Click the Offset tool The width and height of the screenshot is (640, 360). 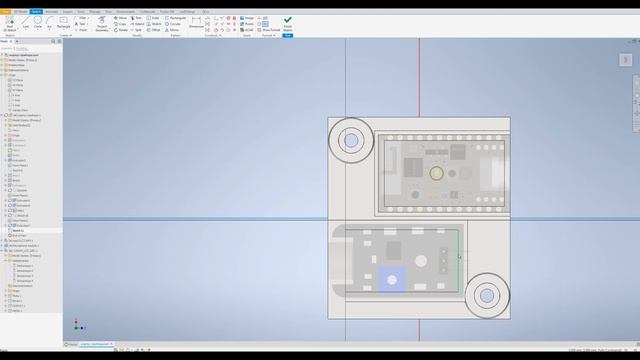[x=153, y=30]
